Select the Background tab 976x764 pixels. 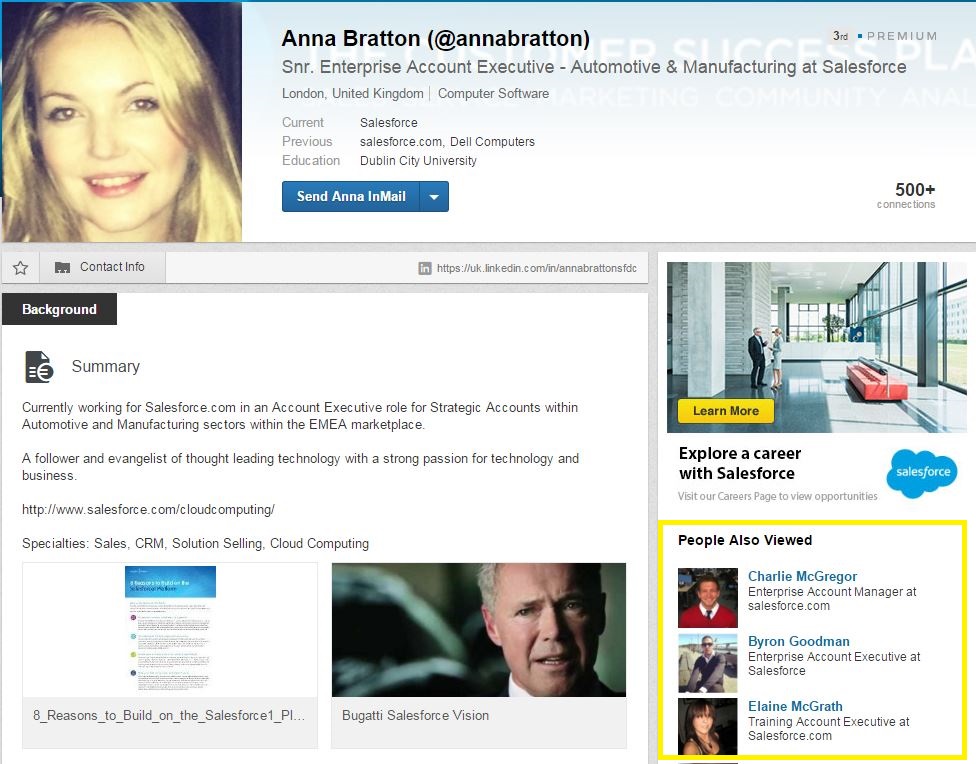pos(59,309)
